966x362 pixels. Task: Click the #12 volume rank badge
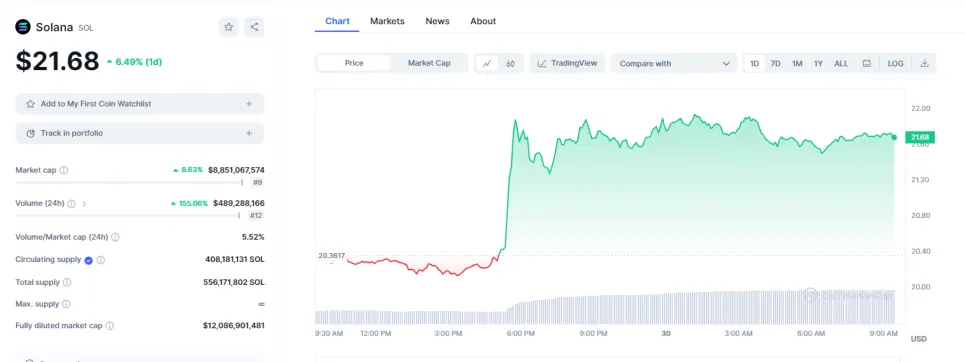pos(256,215)
